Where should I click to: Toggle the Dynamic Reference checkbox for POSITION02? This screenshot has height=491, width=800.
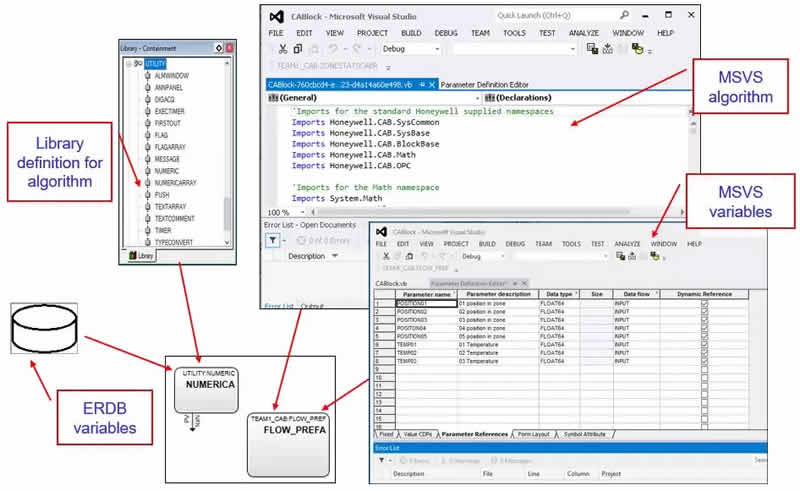coord(705,312)
